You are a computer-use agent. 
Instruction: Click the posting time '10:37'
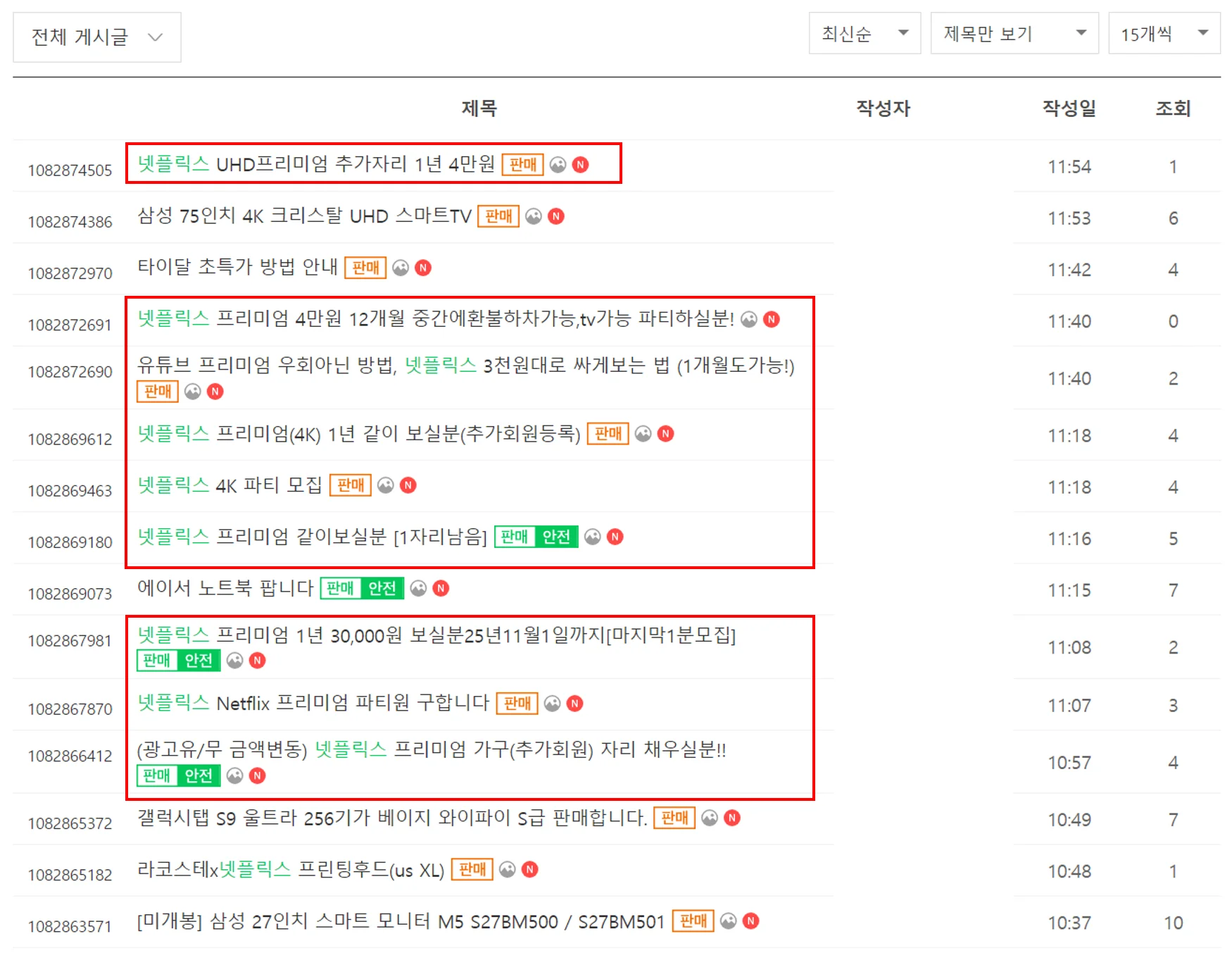[1069, 923]
